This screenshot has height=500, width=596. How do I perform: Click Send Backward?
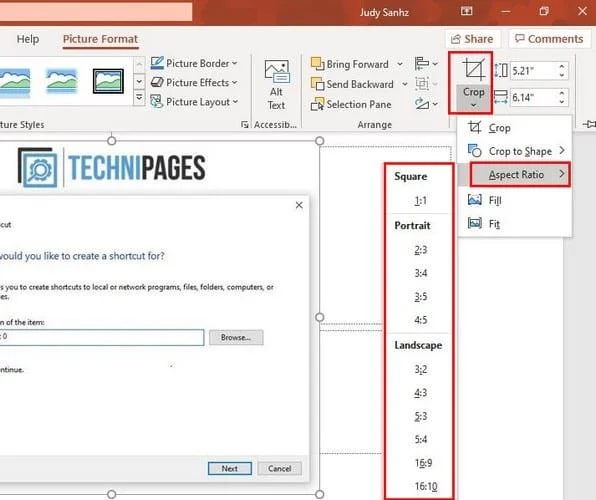[x=352, y=84]
